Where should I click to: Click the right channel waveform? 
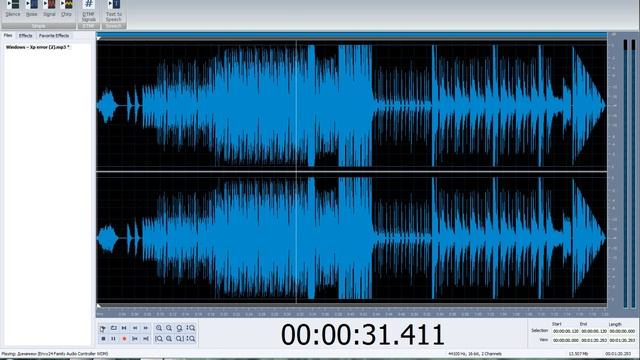351,238
